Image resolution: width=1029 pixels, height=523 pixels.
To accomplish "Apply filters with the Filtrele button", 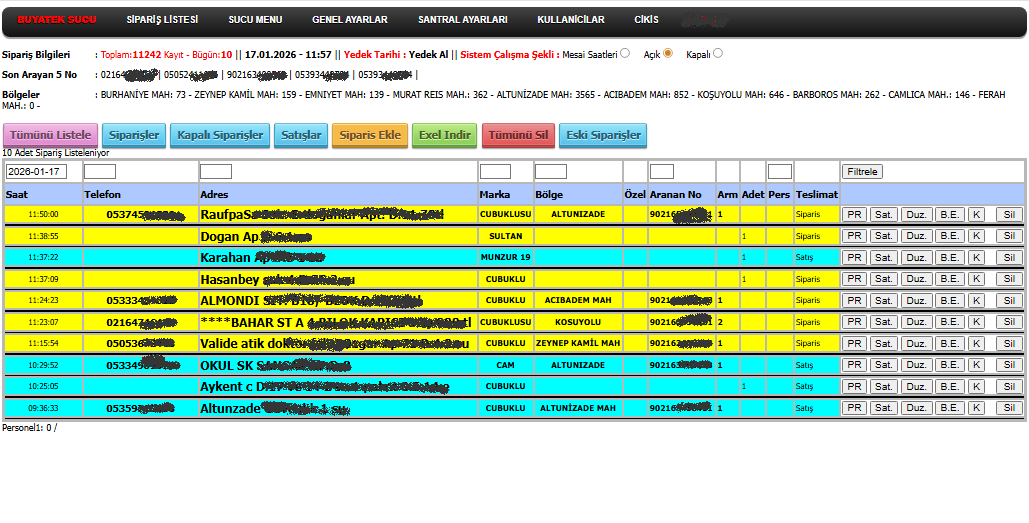I will point(862,172).
